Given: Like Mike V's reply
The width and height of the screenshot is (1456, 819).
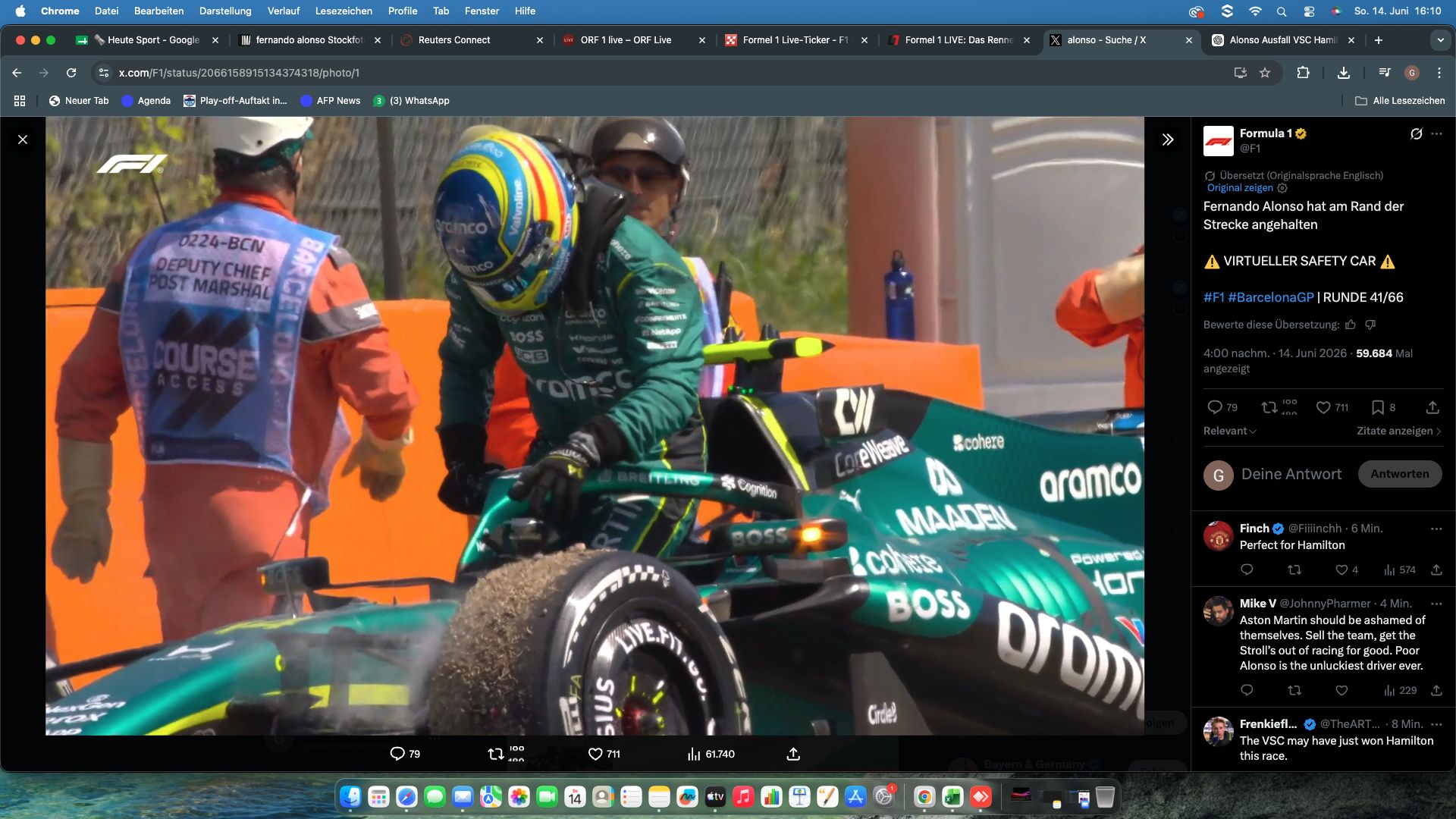Looking at the screenshot, I should [x=1341, y=690].
